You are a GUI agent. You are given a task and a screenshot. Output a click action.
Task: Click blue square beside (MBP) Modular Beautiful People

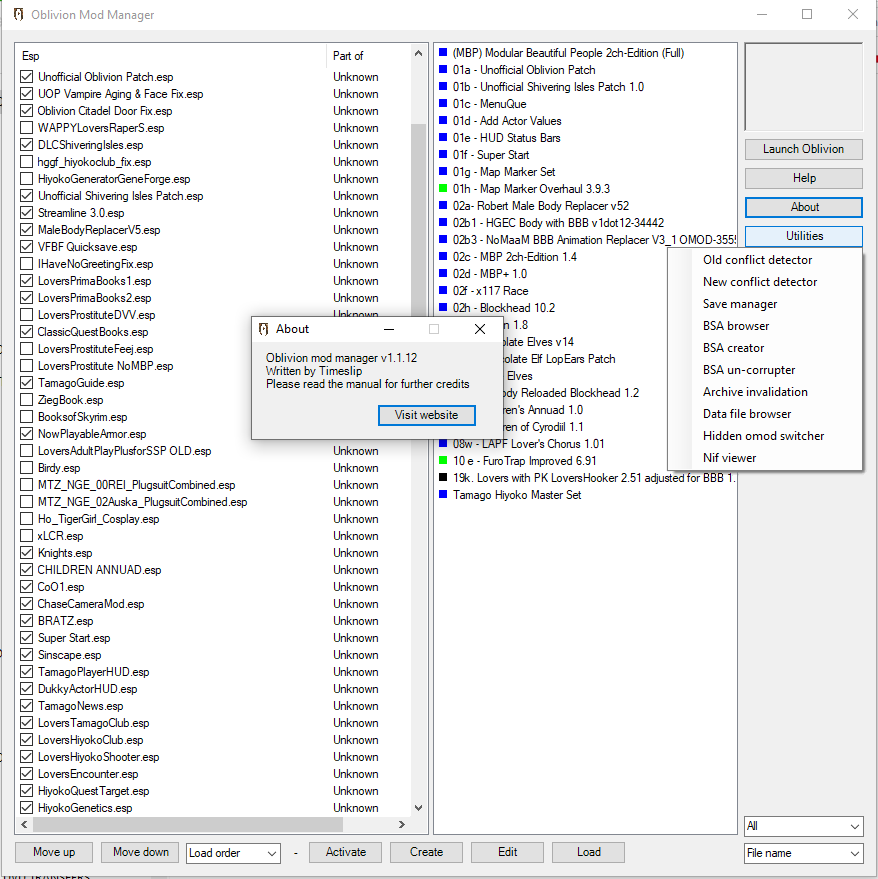click(443, 52)
